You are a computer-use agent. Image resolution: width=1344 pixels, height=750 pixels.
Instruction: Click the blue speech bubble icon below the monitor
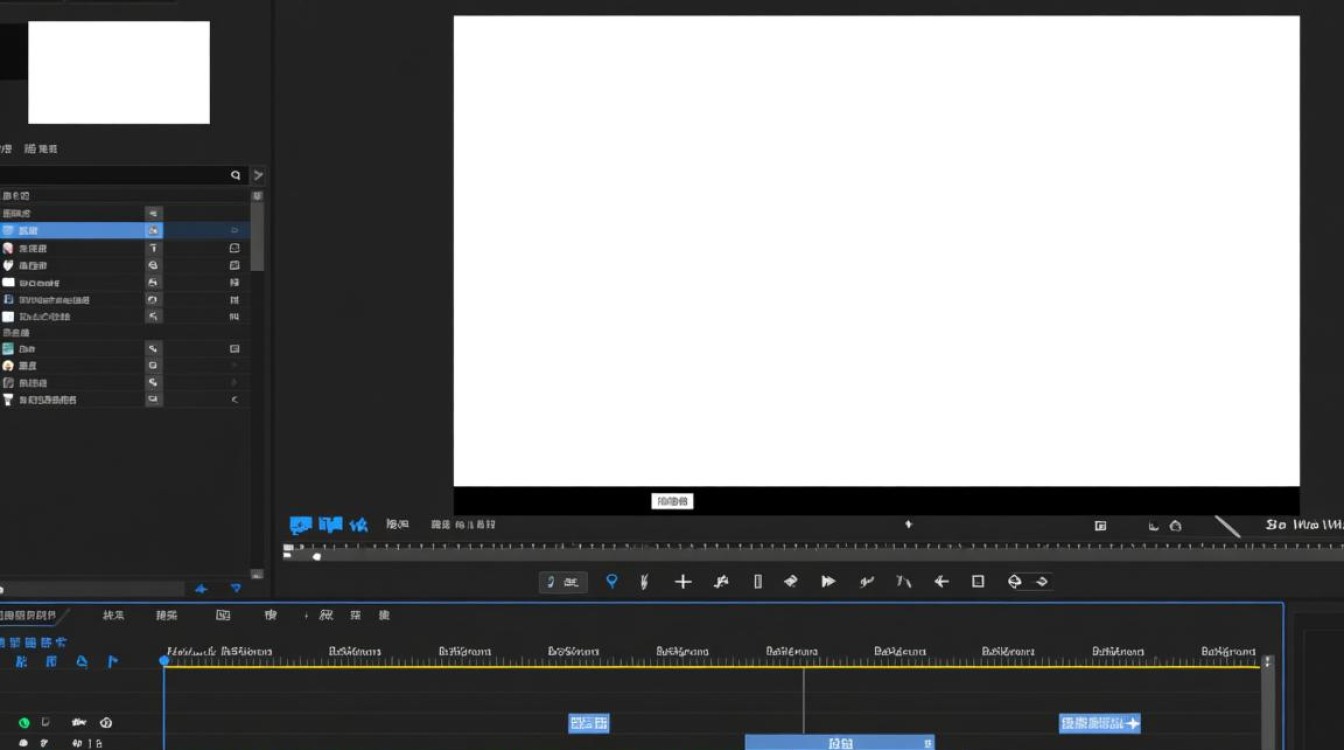point(300,525)
